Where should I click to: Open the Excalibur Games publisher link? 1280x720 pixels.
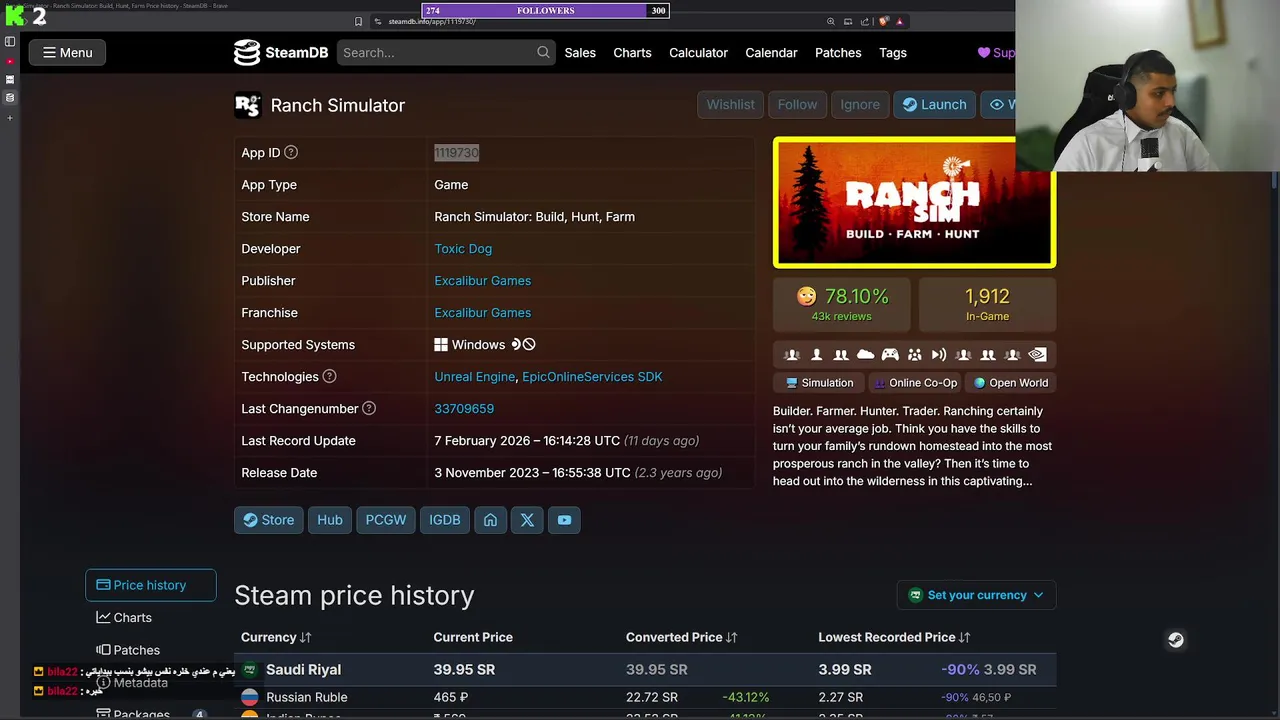tap(482, 280)
